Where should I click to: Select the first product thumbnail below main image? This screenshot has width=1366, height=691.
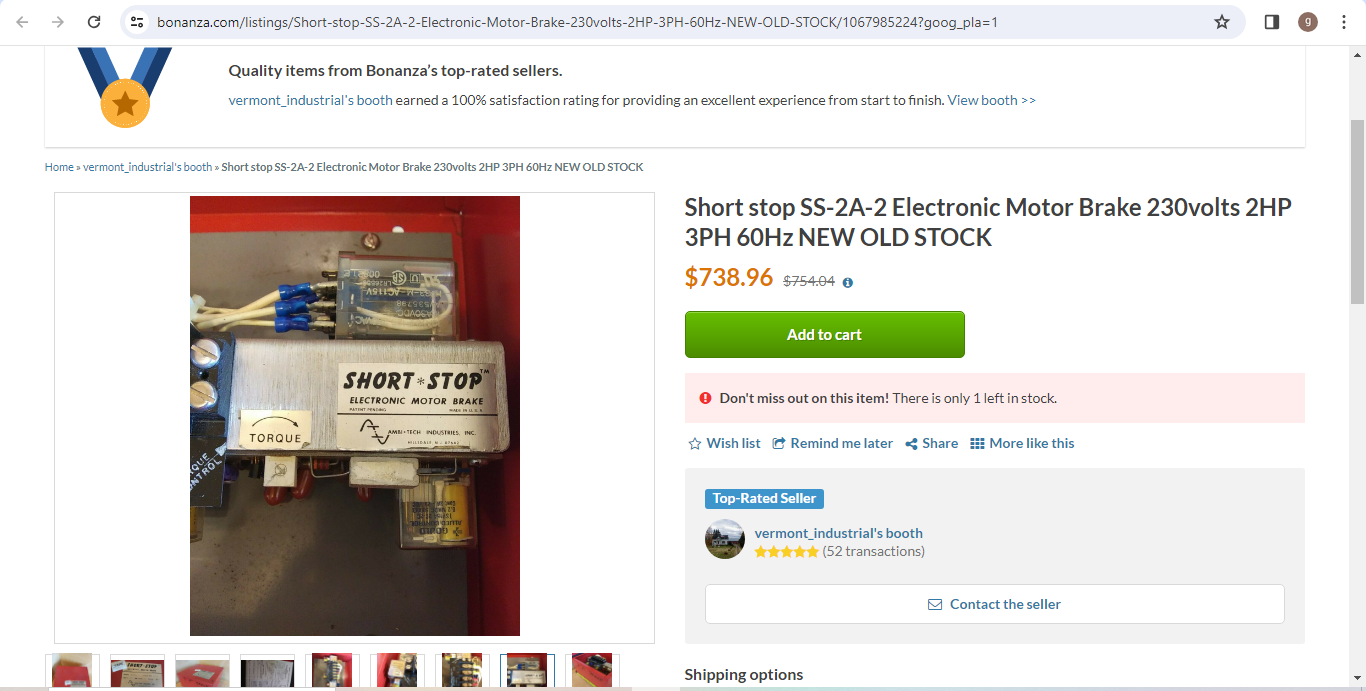[x=72, y=671]
